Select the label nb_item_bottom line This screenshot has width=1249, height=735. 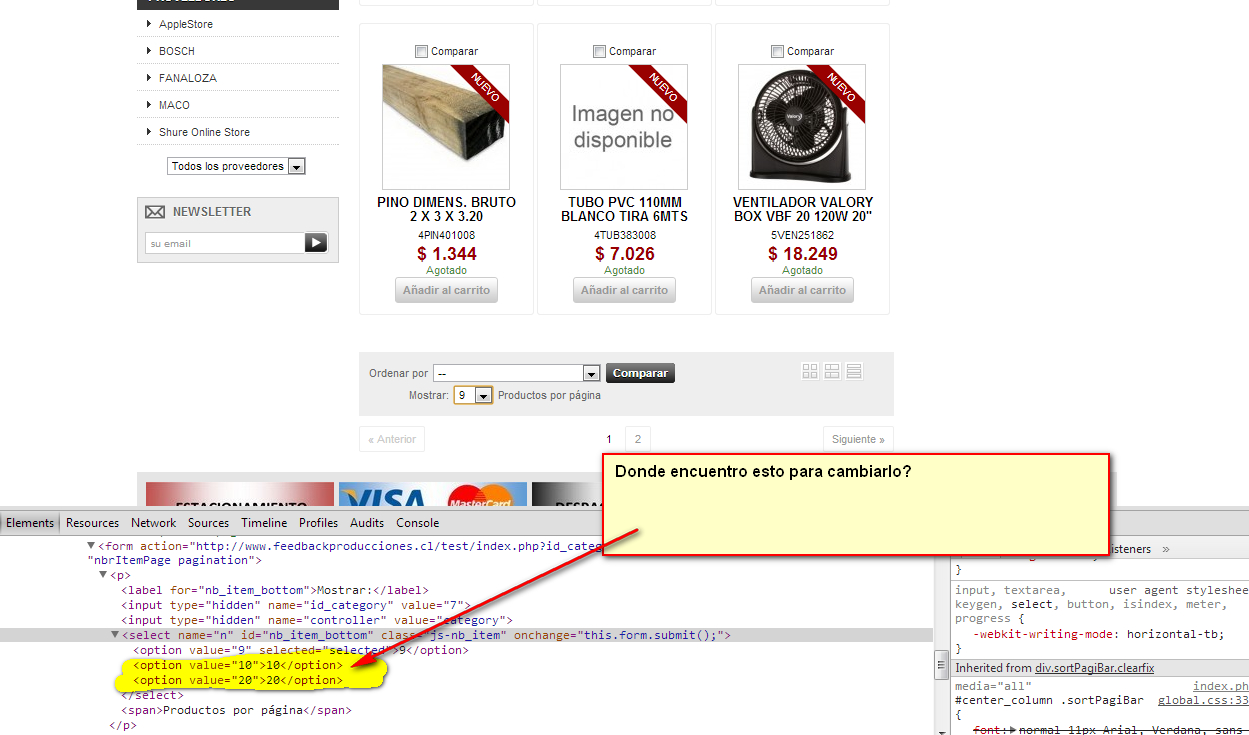pyautogui.click(x=275, y=590)
